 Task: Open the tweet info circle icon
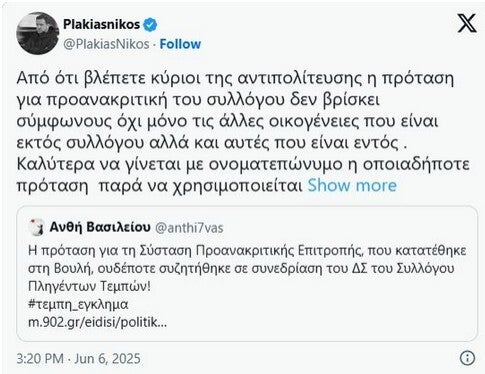467,358
